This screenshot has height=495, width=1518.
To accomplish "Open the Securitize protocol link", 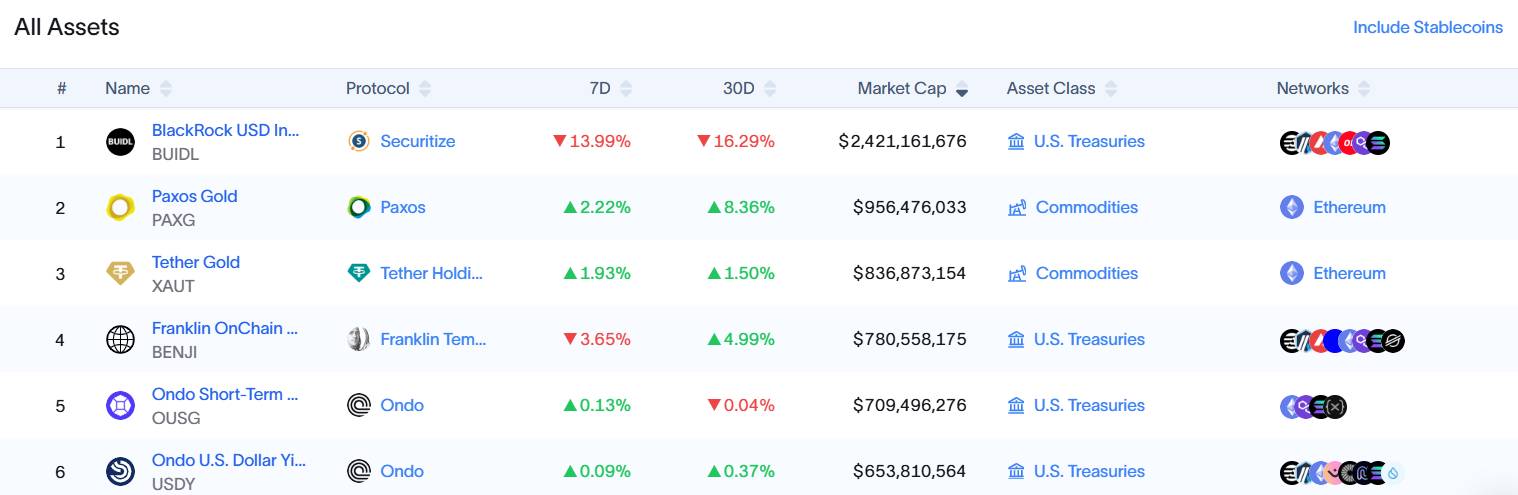I will (417, 141).
